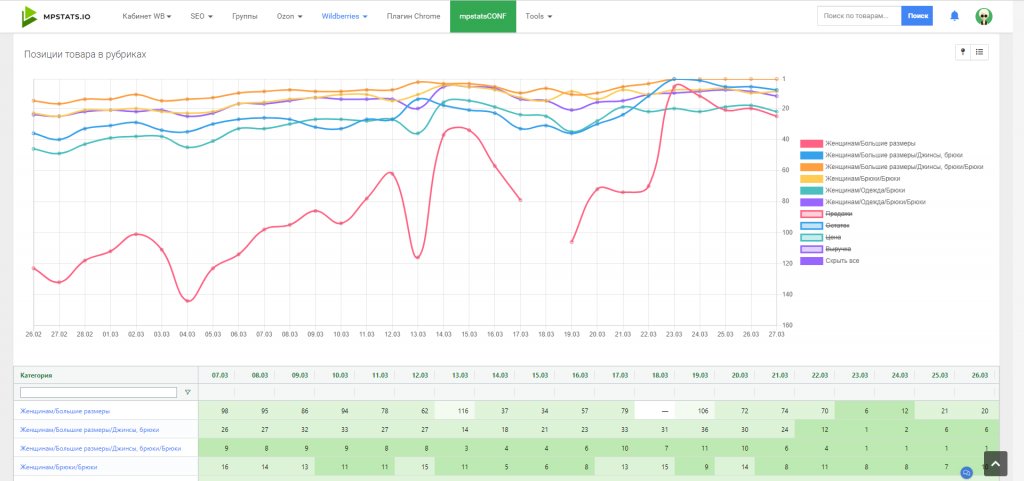Click the filter funnel icon in the category column
The height and width of the screenshot is (481, 1024).
[x=187, y=392]
